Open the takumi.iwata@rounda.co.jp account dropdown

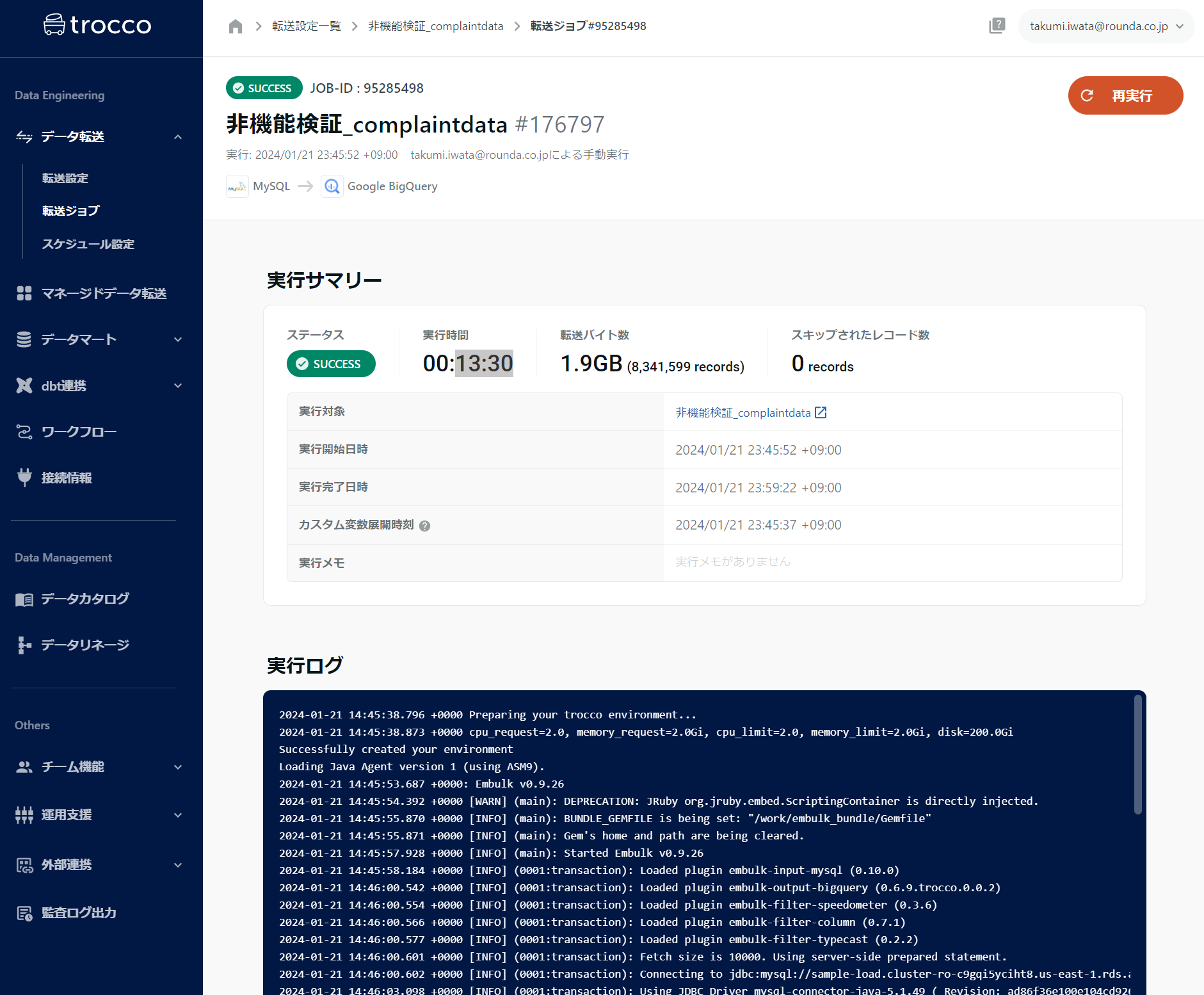coord(1106,26)
